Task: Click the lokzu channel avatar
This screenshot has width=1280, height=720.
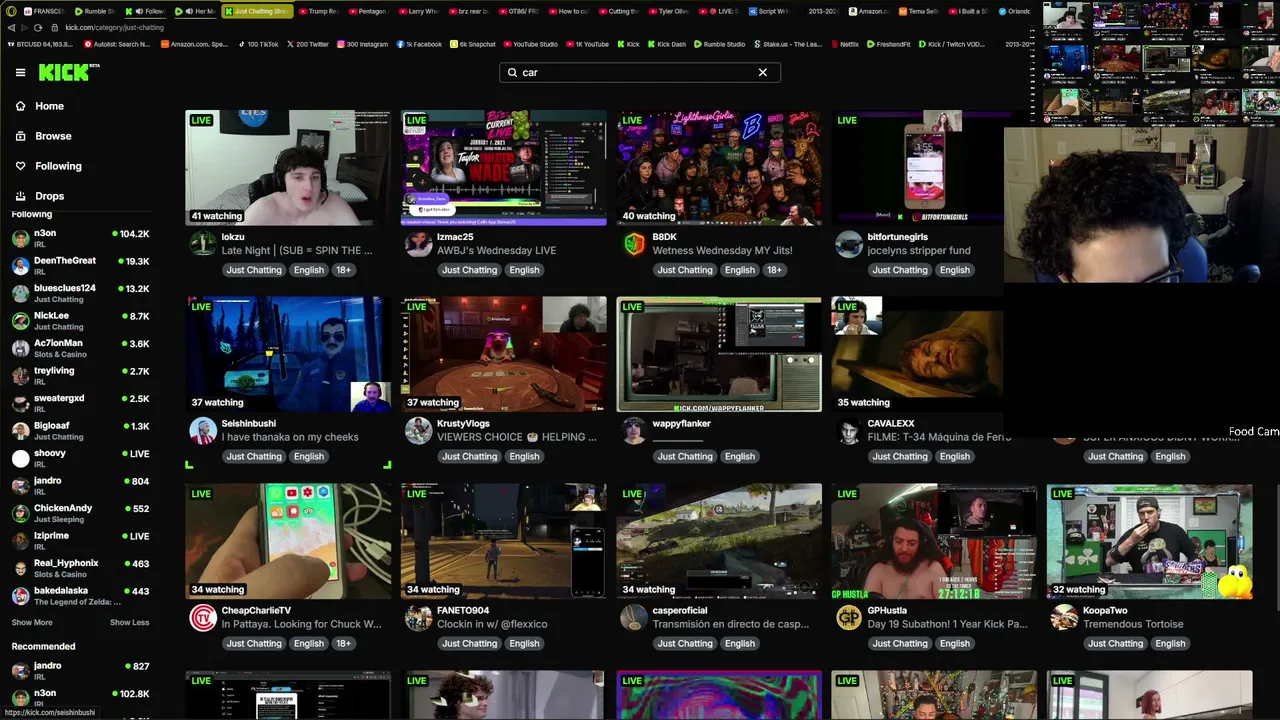Action: [x=203, y=244]
